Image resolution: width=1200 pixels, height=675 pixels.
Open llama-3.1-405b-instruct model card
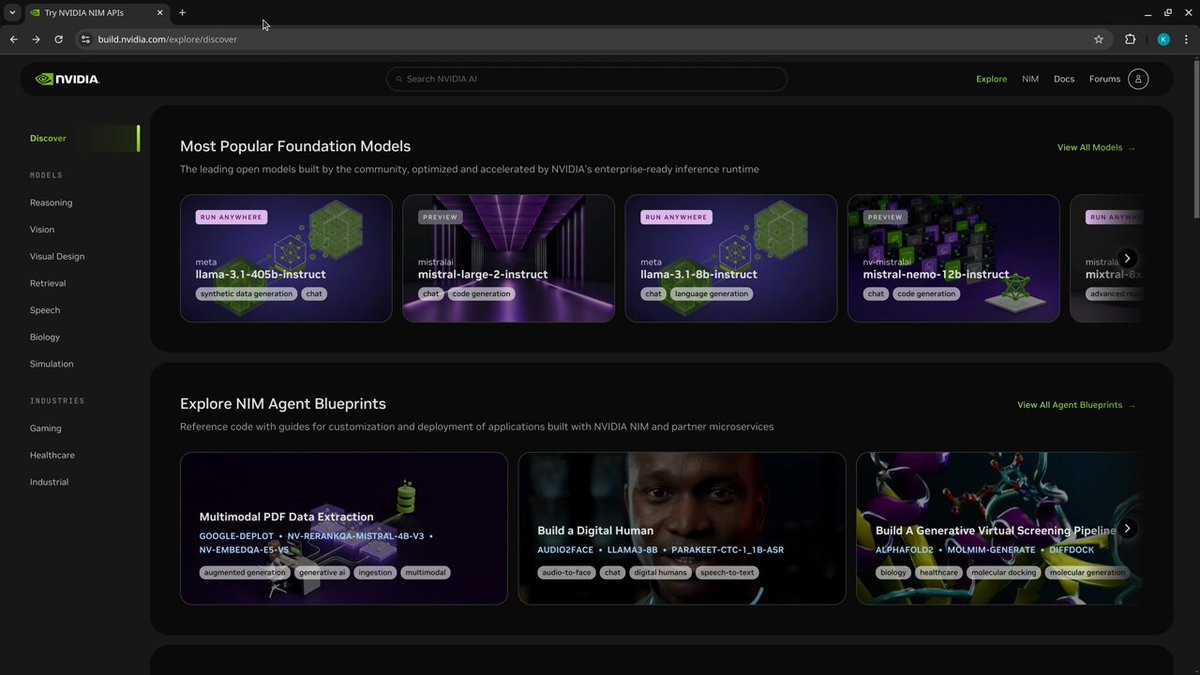tap(286, 258)
